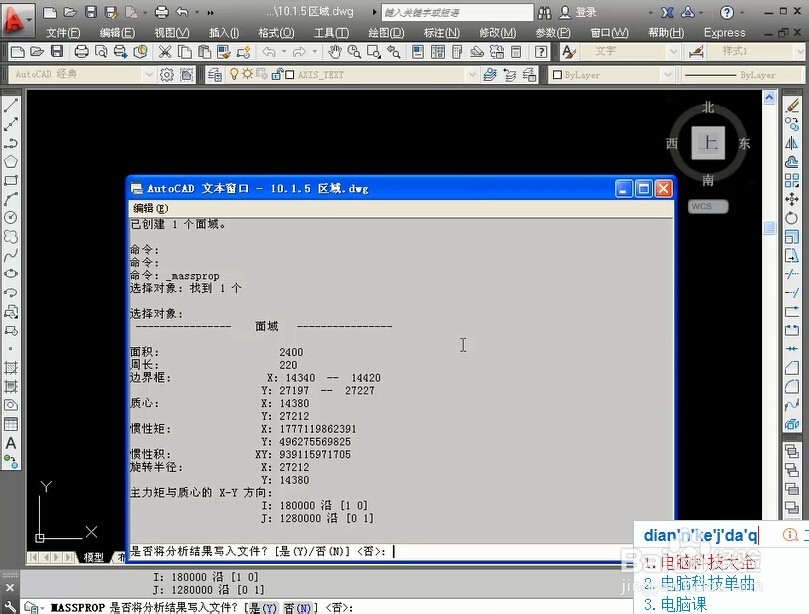Select the Circle draw tool
The image size is (809, 614).
pos(11,217)
